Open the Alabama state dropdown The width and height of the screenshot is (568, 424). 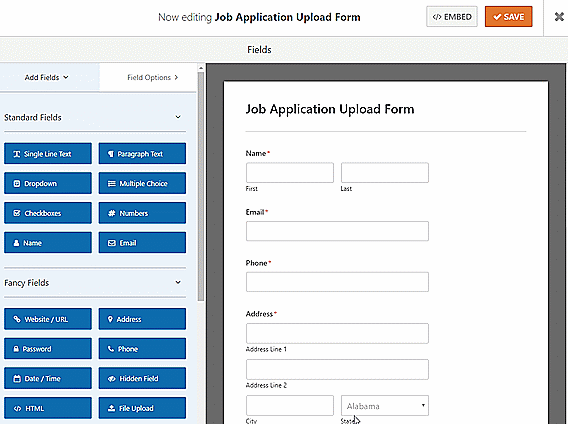pyautogui.click(x=385, y=406)
